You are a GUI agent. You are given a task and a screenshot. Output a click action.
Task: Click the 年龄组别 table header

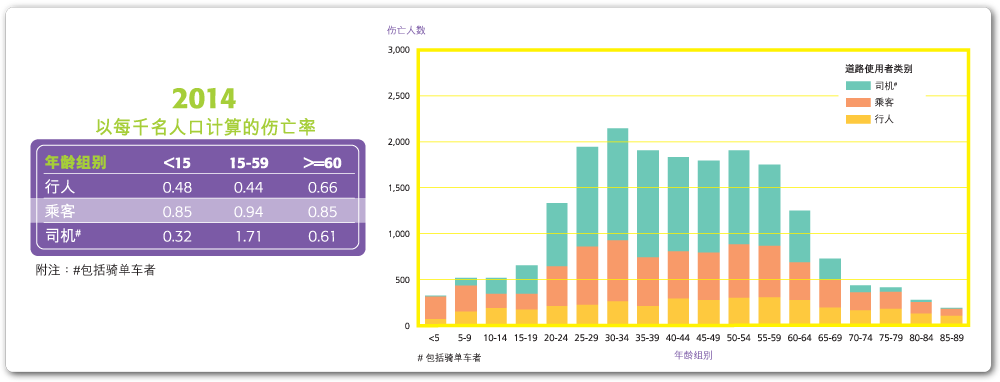pyautogui.click(x=75, y=163)
